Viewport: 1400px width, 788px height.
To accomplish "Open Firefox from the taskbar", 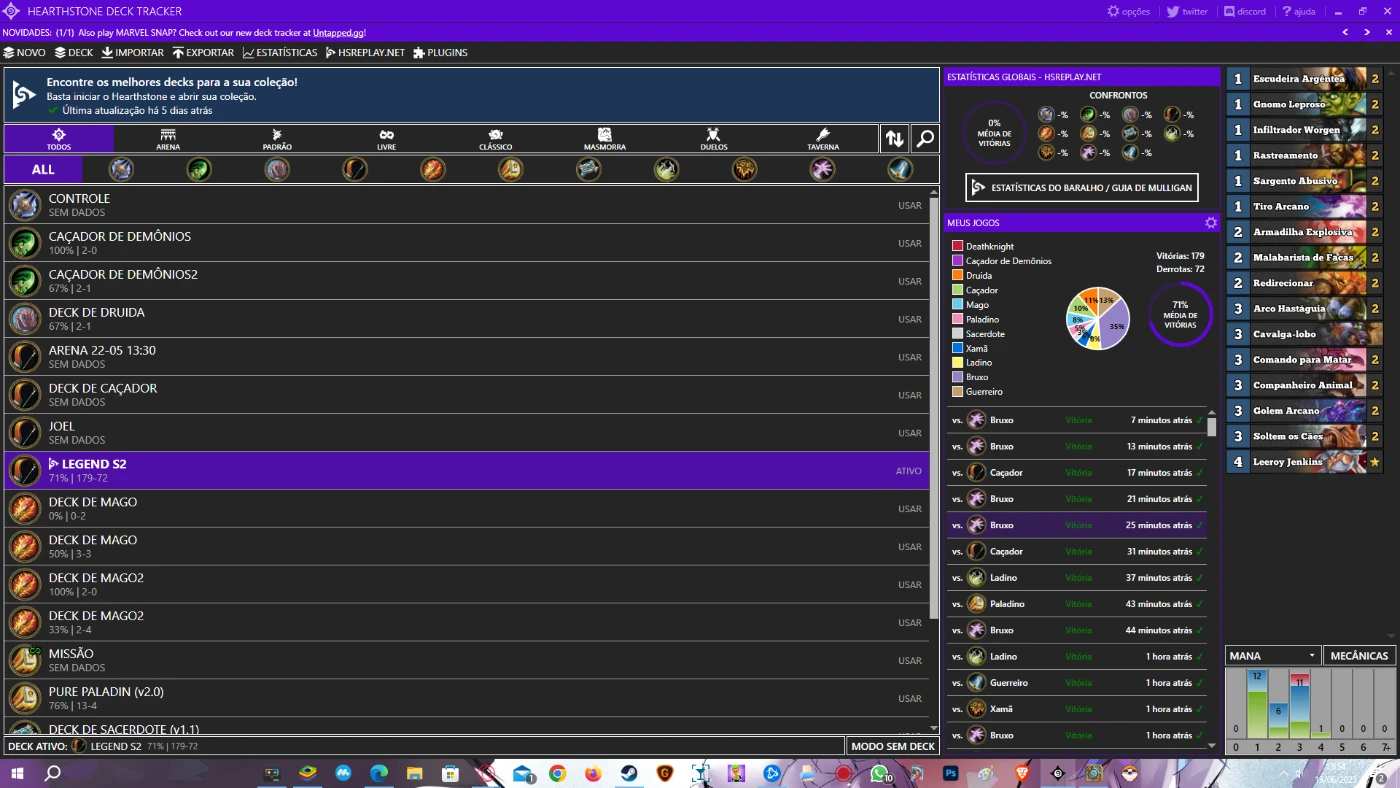I will pyautogui.click(x=593, y=773).
